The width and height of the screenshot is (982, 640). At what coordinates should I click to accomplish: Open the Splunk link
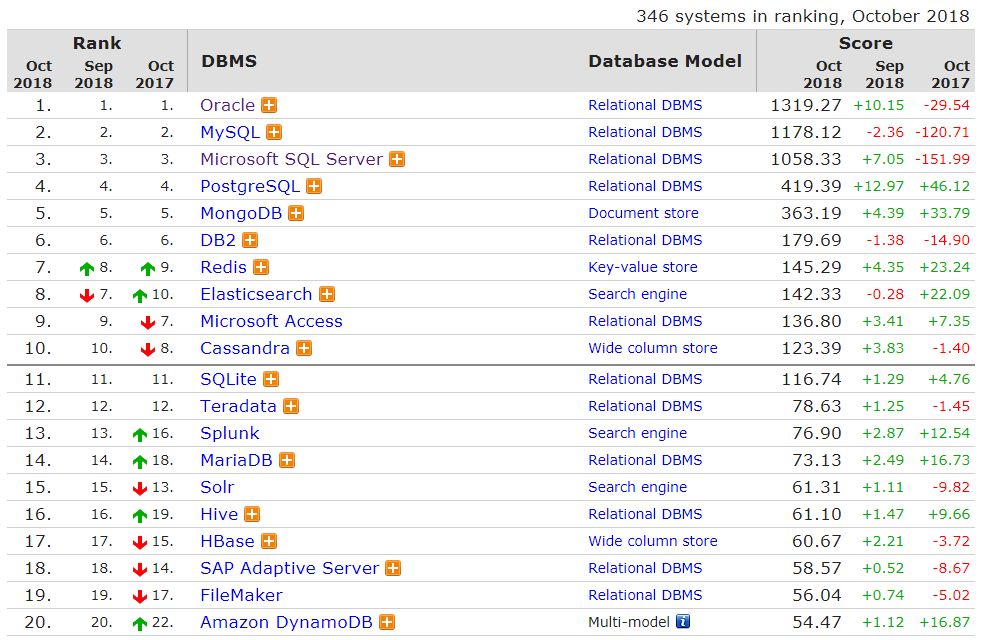230,433
